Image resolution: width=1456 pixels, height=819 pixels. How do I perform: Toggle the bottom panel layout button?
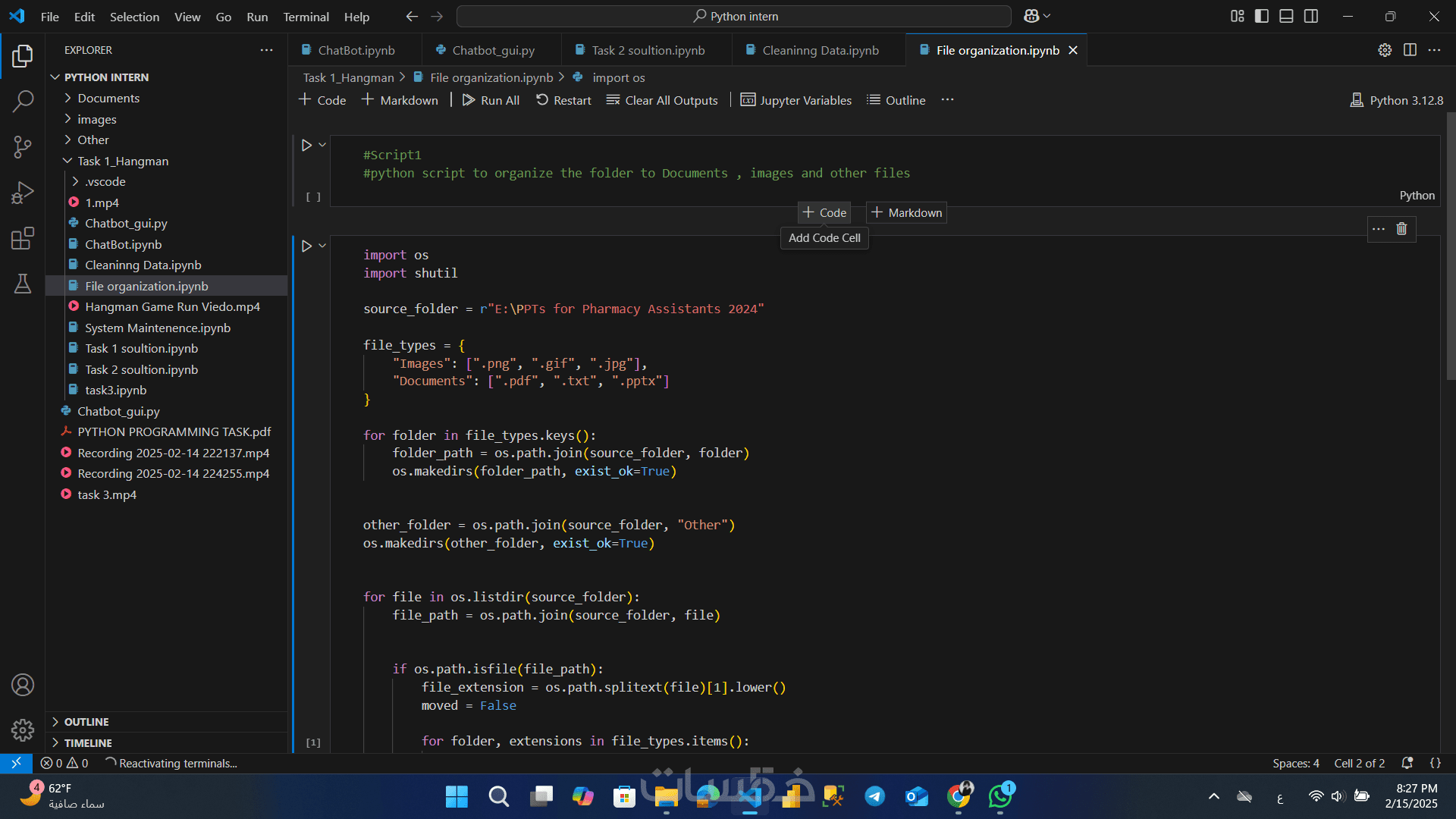coord(1286,17)
